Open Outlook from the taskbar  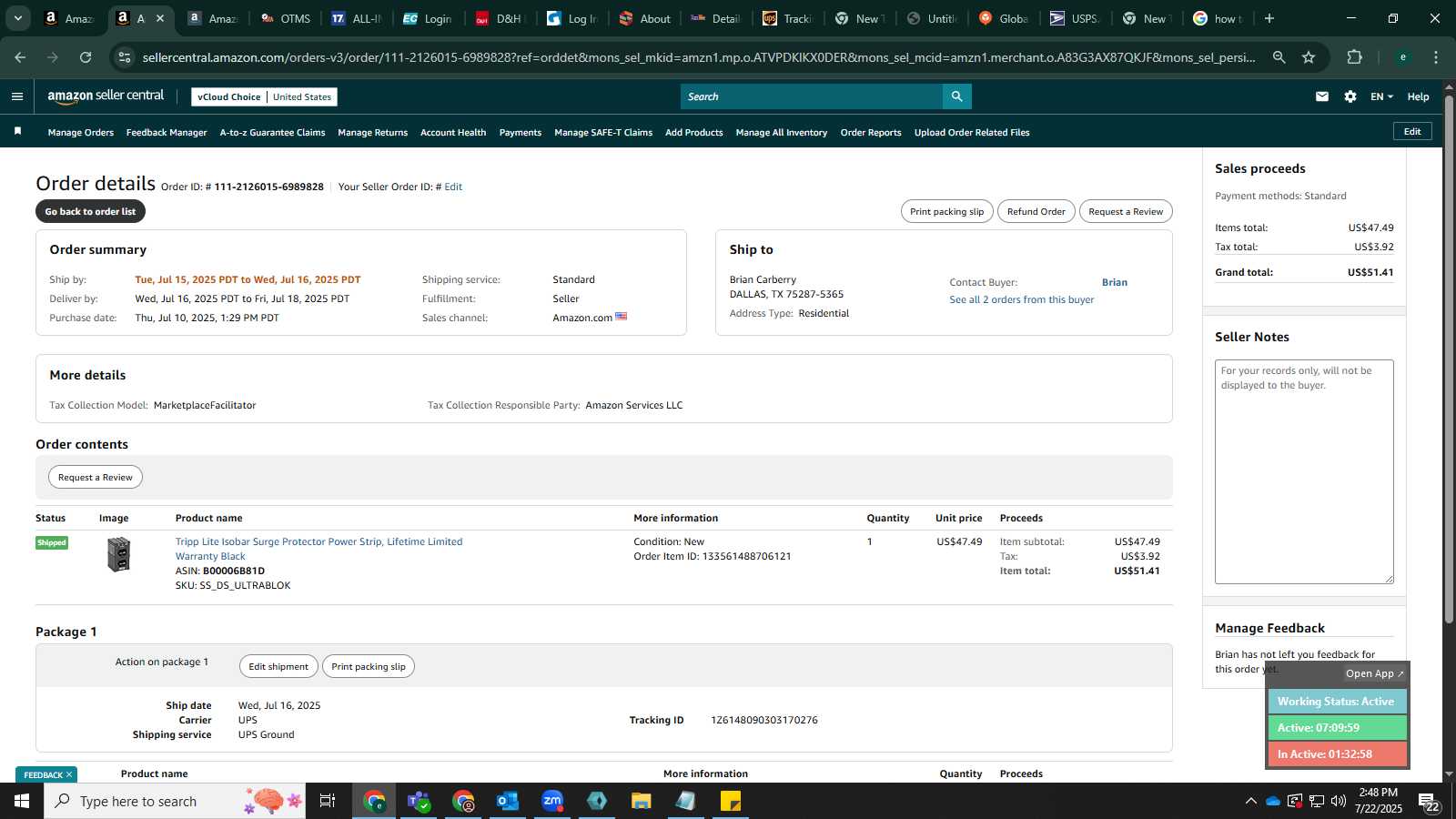click(508, 801)
